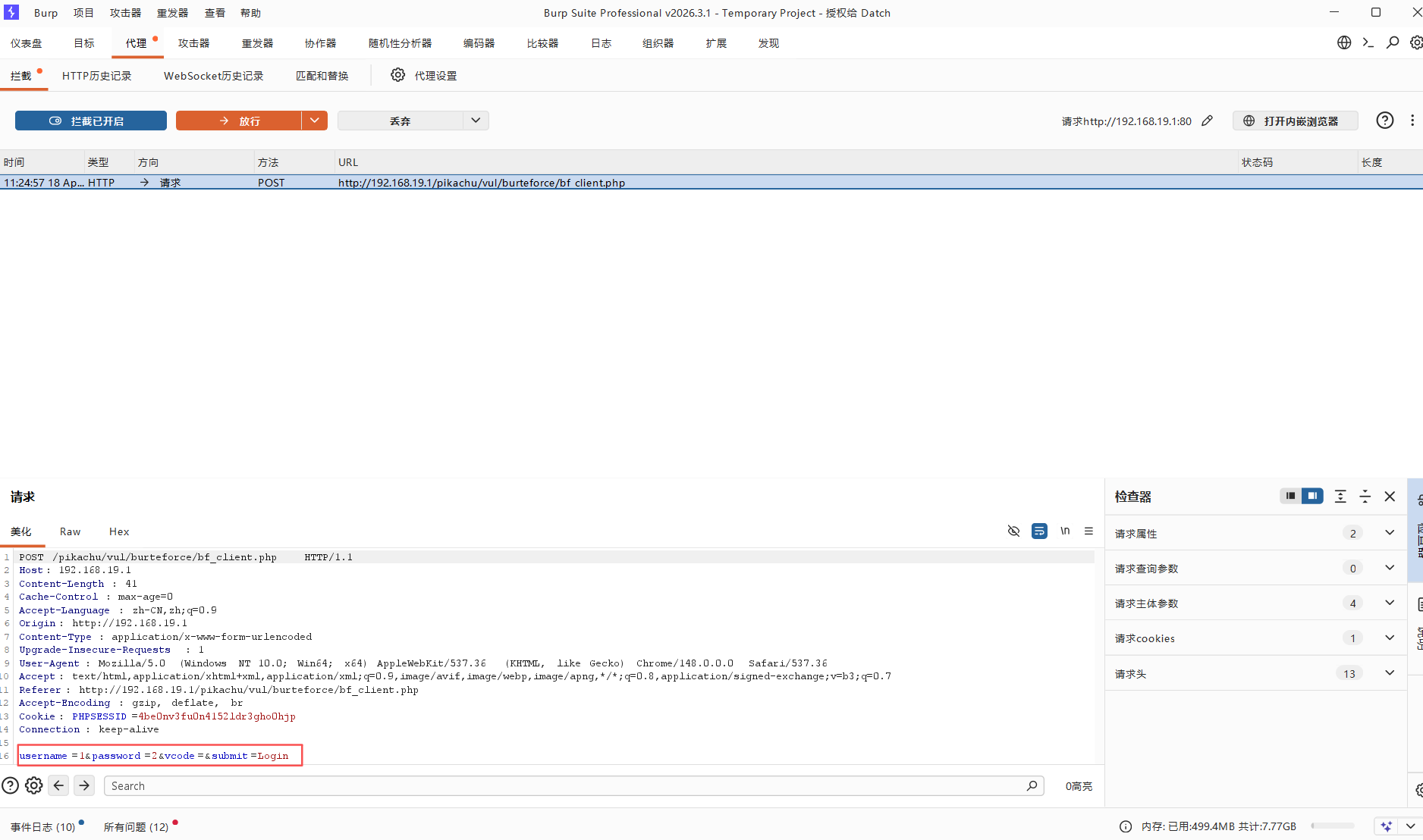Switch request view to Hex tab
Image resolution: width=1423 pixels, height=840 pixels.
click(x=119, y=531)
